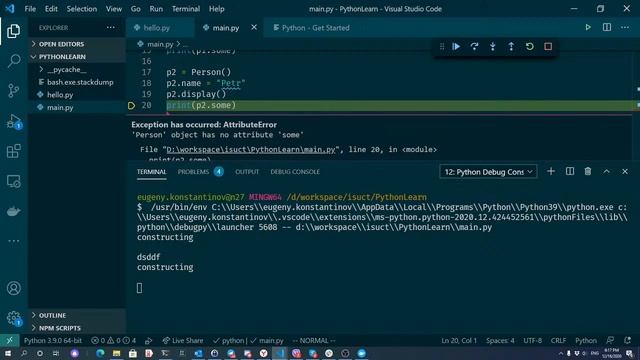Click Step Out in the debug toolbar
Screen dimensions: 640x360
pyautogui.click(x=511, y=47)
